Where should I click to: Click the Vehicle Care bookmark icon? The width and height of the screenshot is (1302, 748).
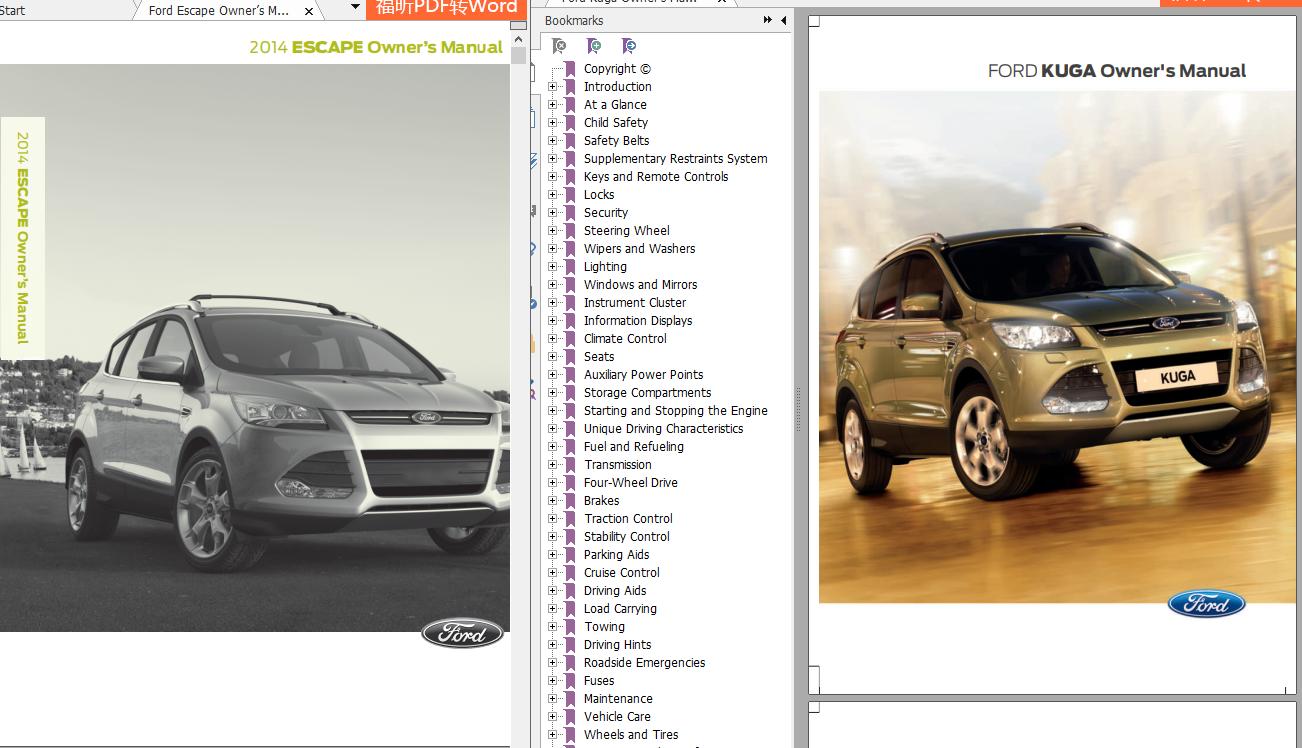(x=569, y=717)
